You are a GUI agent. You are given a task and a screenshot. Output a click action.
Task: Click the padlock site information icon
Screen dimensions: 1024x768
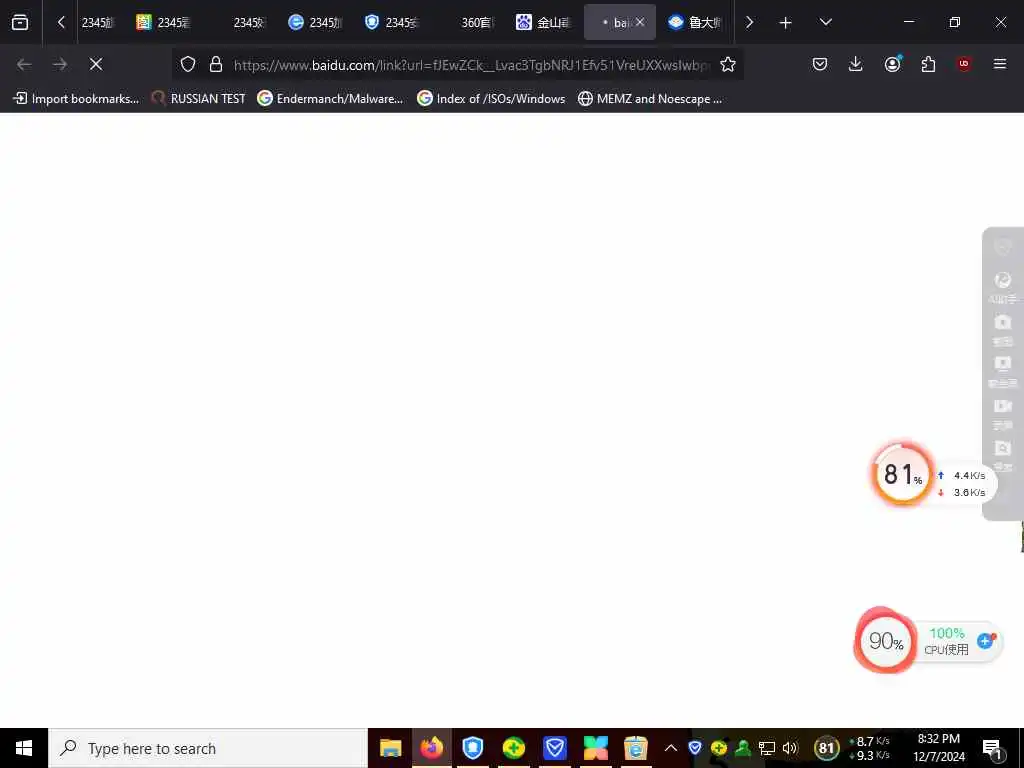[216, 64]
